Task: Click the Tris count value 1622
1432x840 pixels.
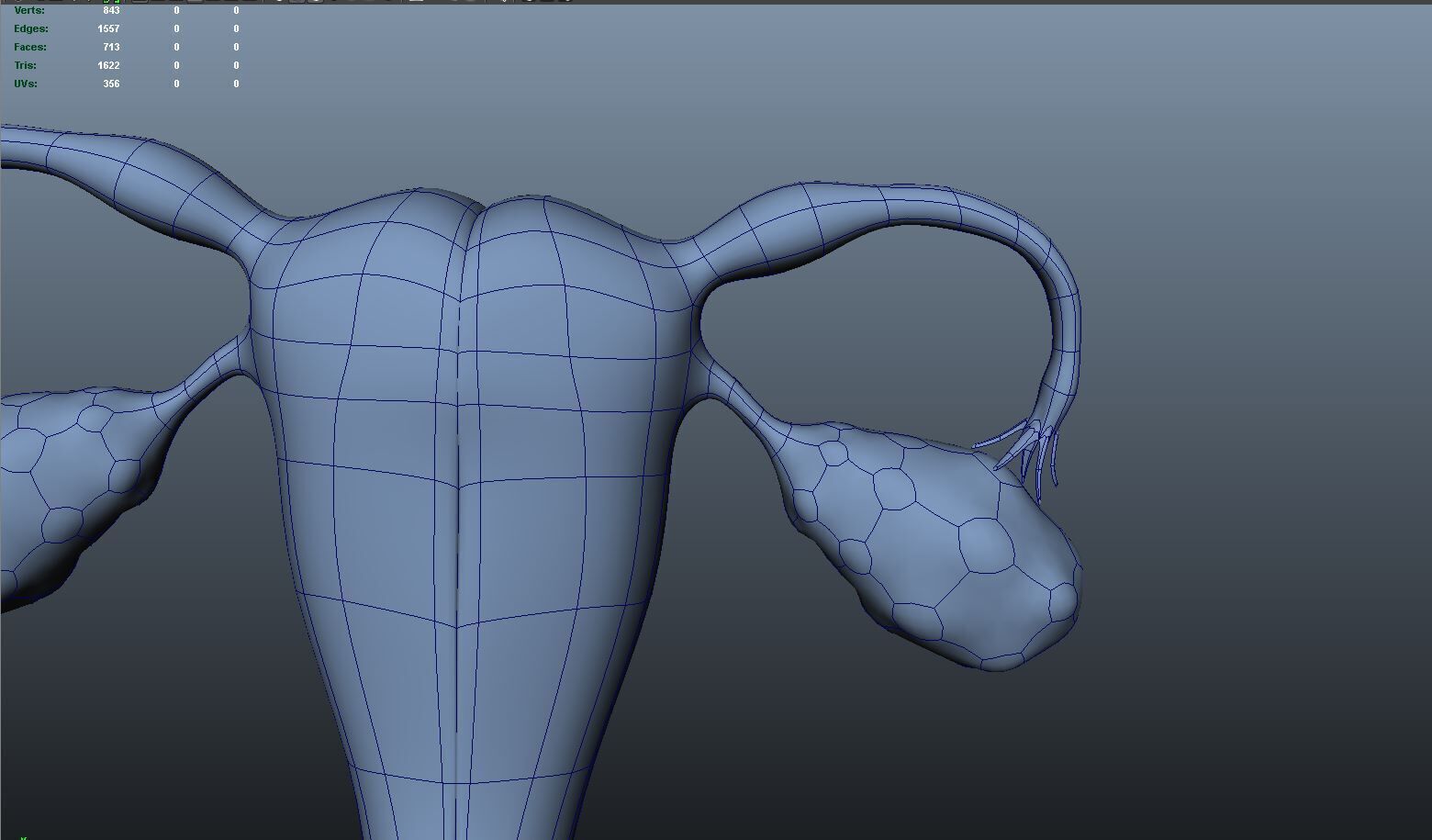Action: click(108, 65)
